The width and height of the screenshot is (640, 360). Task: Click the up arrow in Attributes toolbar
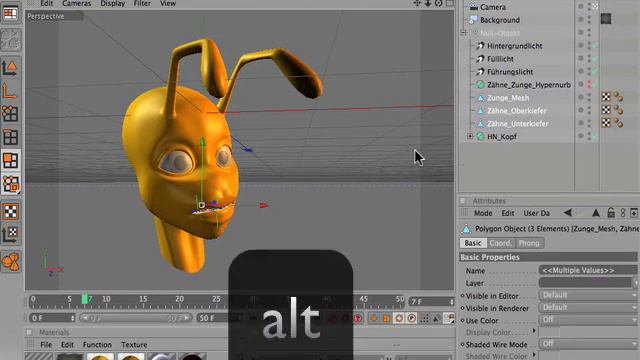(x=596, y=213)
